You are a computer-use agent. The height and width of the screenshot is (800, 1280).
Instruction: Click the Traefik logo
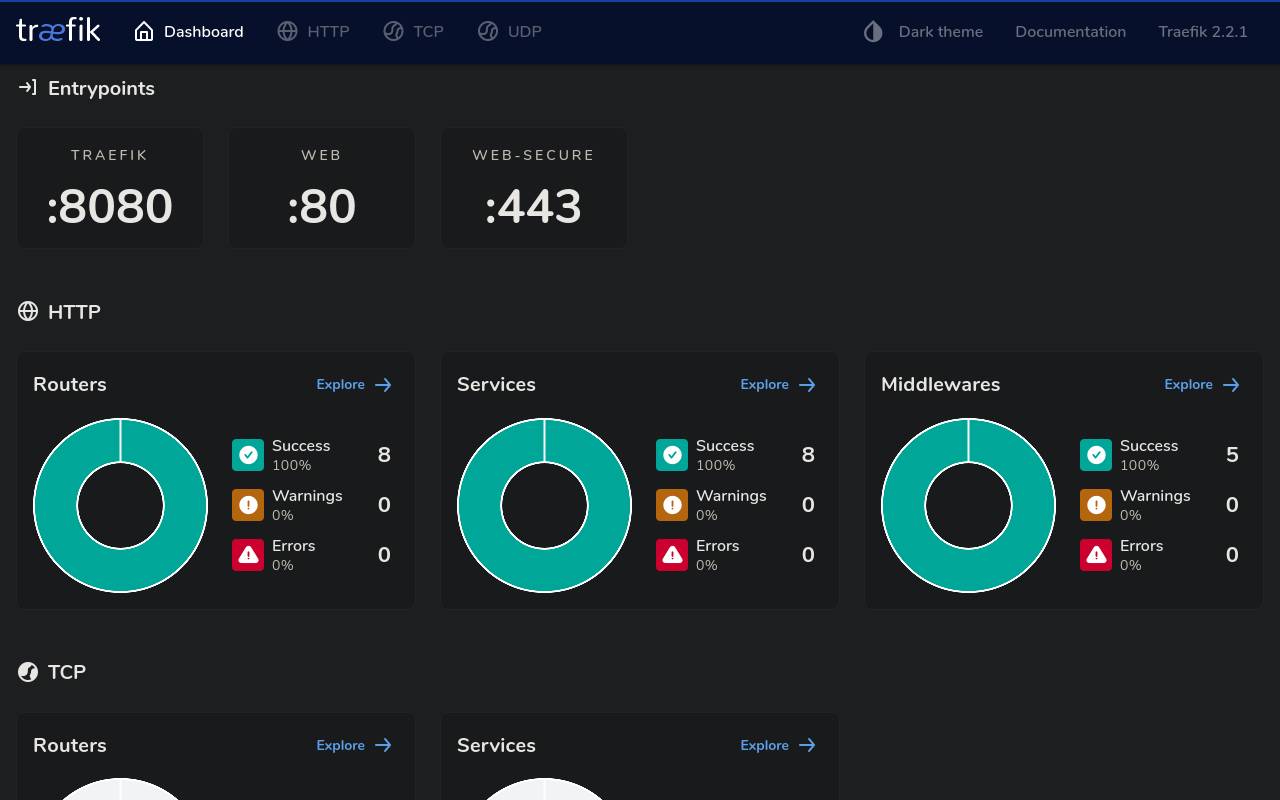tap(57, 30)
